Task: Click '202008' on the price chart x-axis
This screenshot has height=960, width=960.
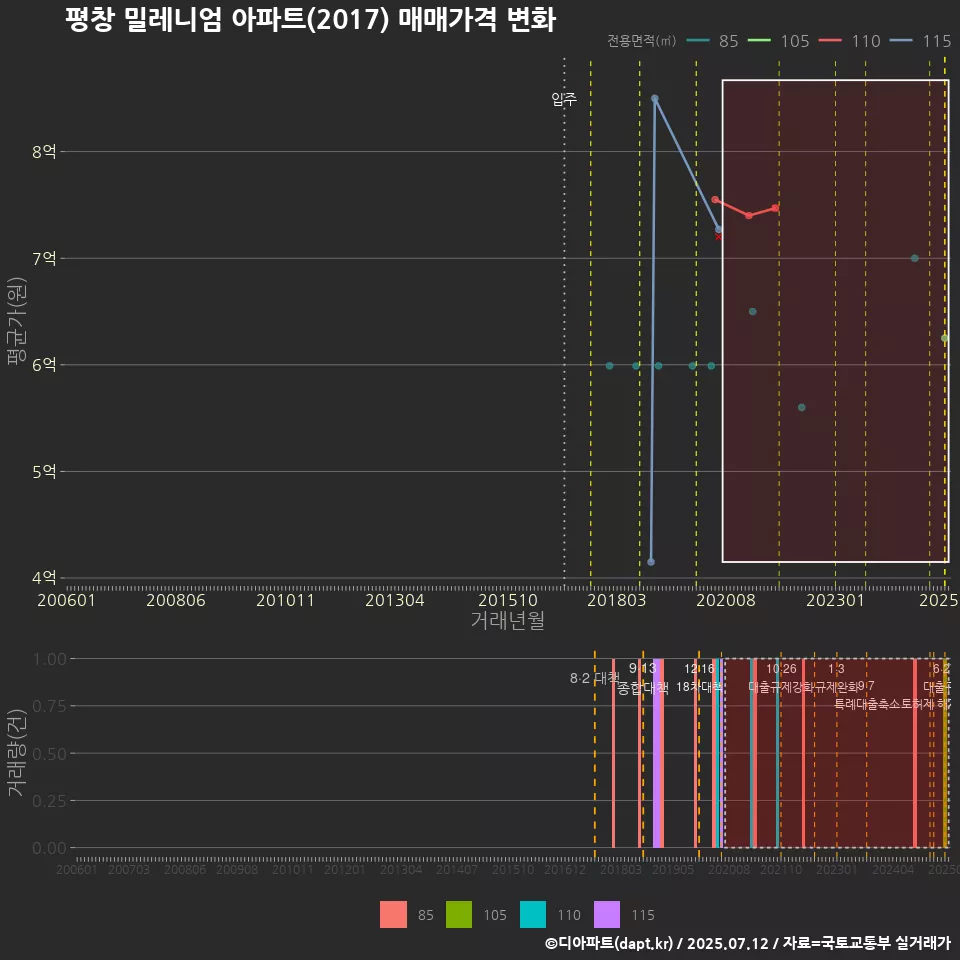Action: (x=726, y=600)
